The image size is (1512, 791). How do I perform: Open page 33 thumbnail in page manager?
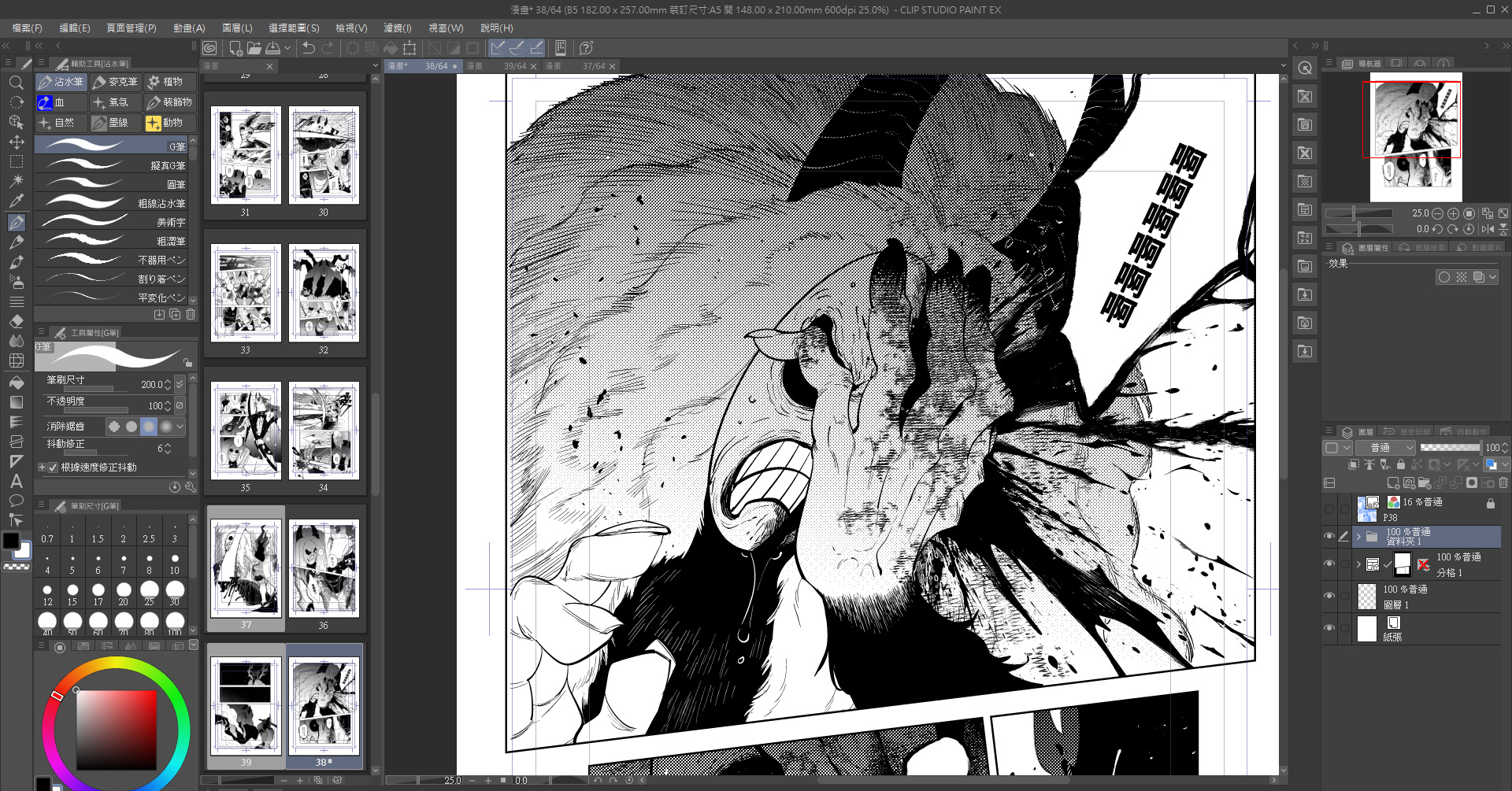tap(245, 293)
